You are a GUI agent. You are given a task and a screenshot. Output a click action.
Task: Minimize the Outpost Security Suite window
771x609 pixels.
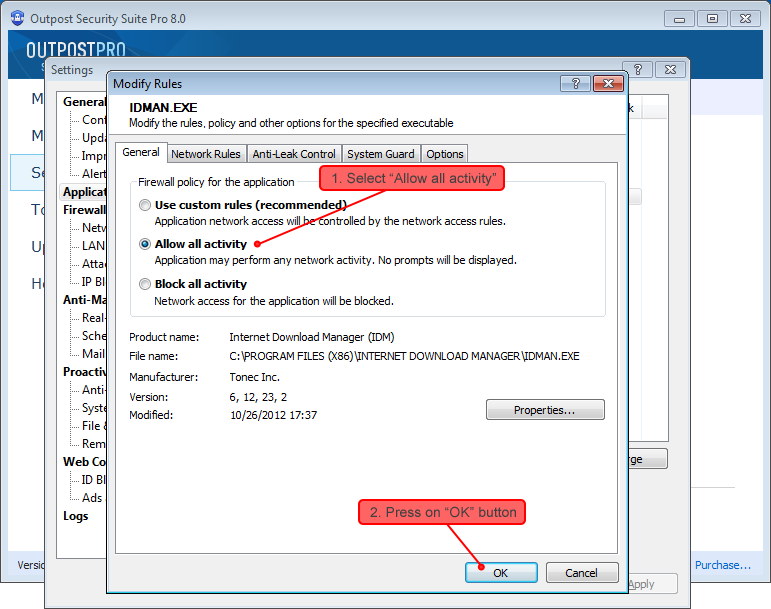pos(680,19)
